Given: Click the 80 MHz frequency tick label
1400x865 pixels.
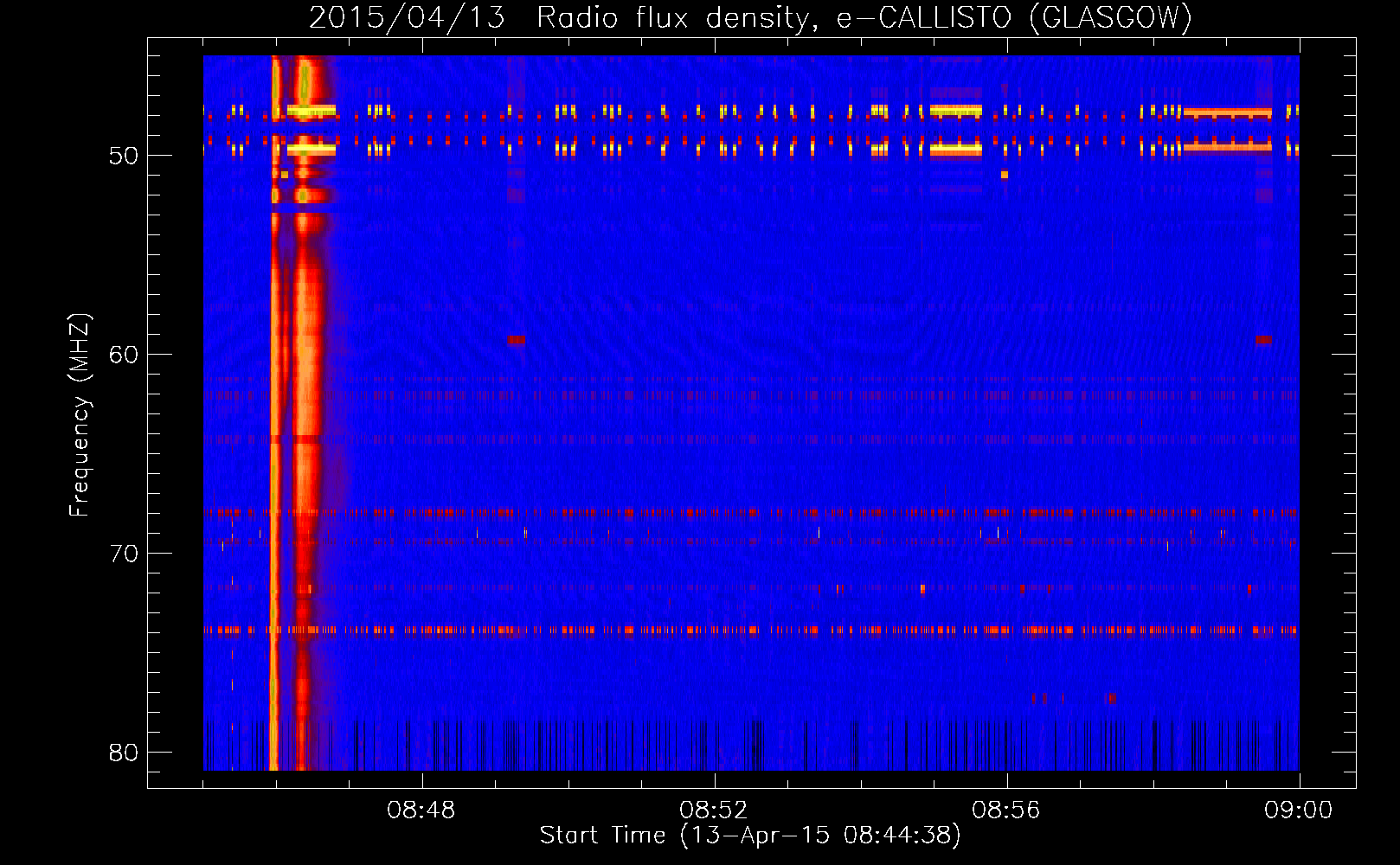Looking at the screenshot, I should [124, 753].
